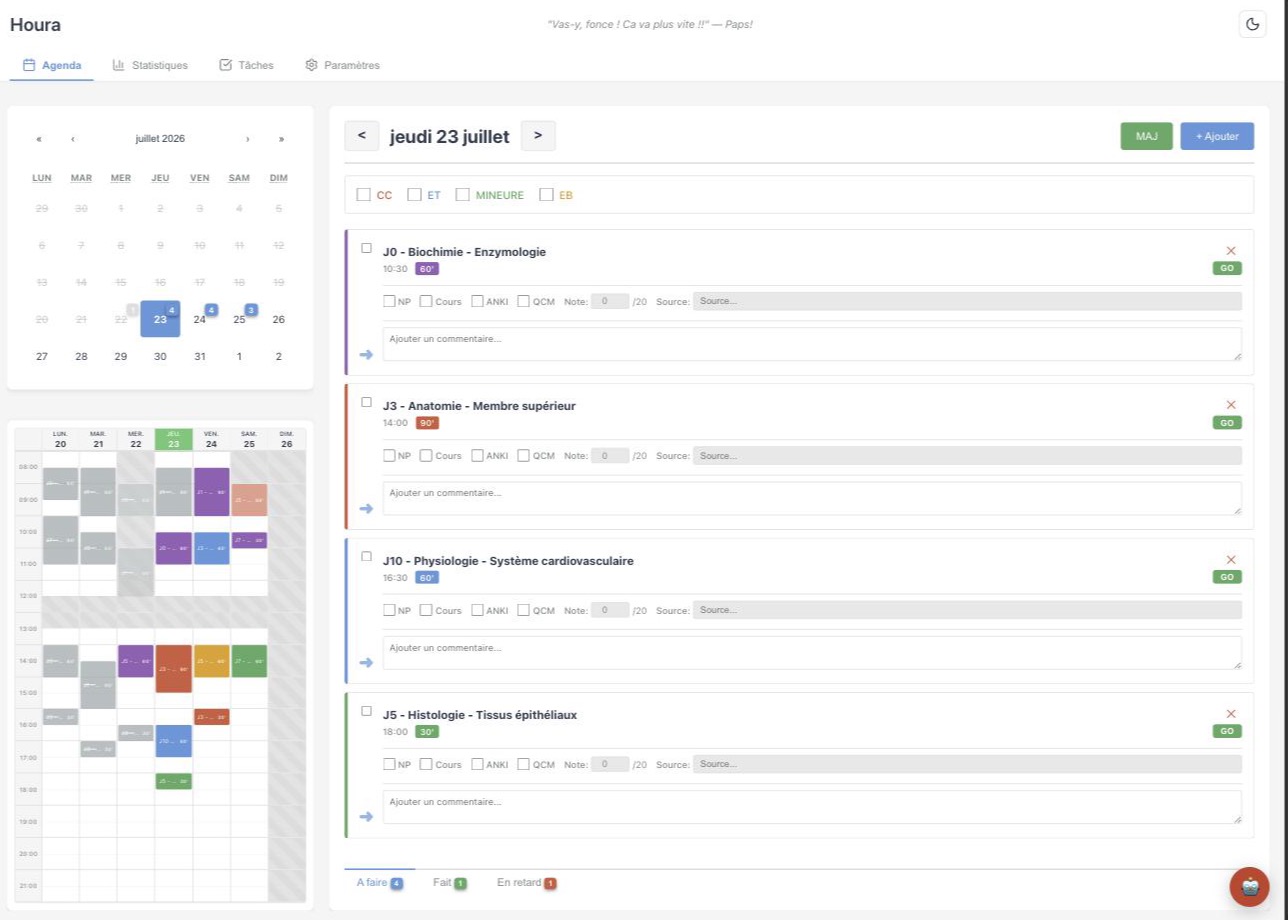Open the Statistiques tab
The width and height of the screenshot is (1288, 920).
[150, 65]
